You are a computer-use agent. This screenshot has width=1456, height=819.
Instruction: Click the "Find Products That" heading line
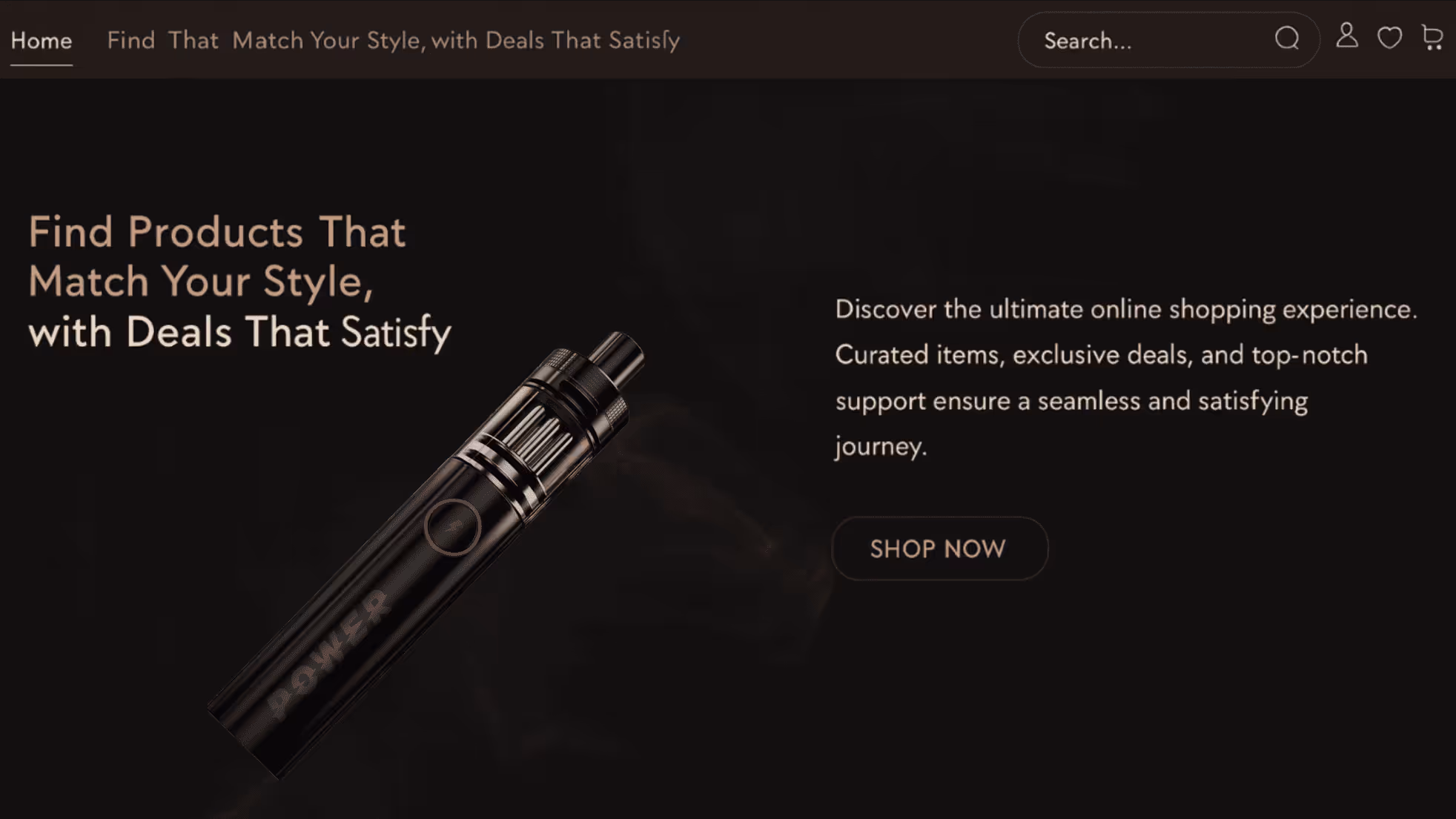coord(217,232)
